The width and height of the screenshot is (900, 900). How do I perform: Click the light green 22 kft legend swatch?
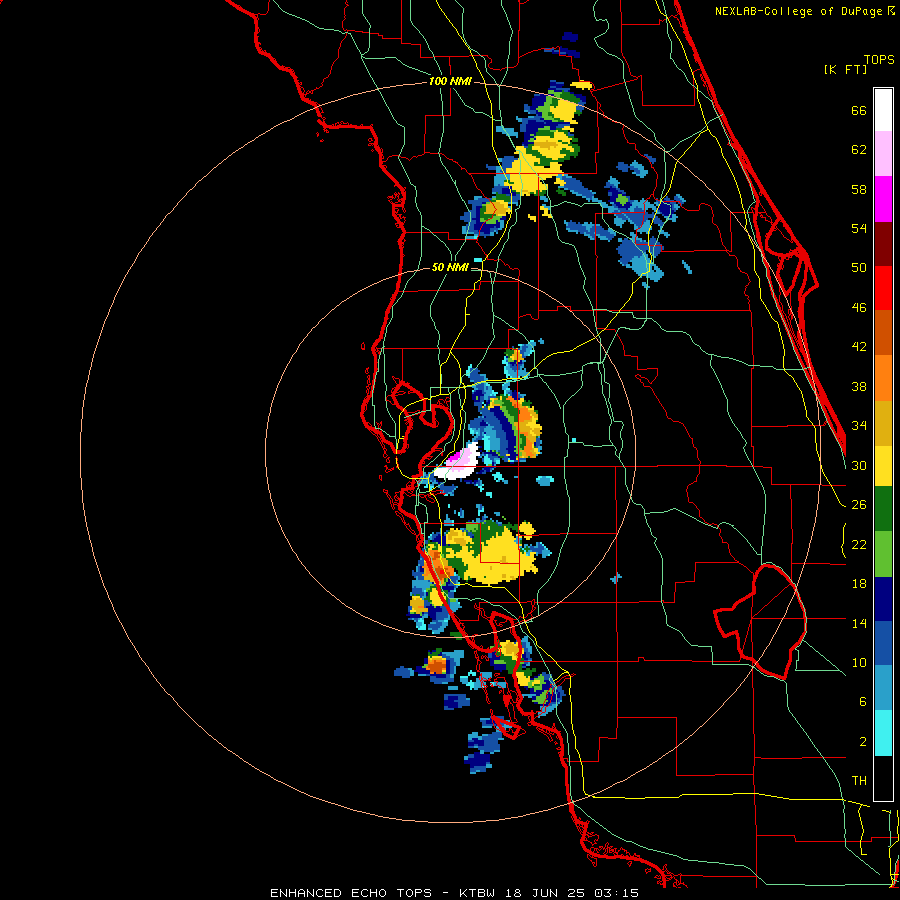coord(883,554)
